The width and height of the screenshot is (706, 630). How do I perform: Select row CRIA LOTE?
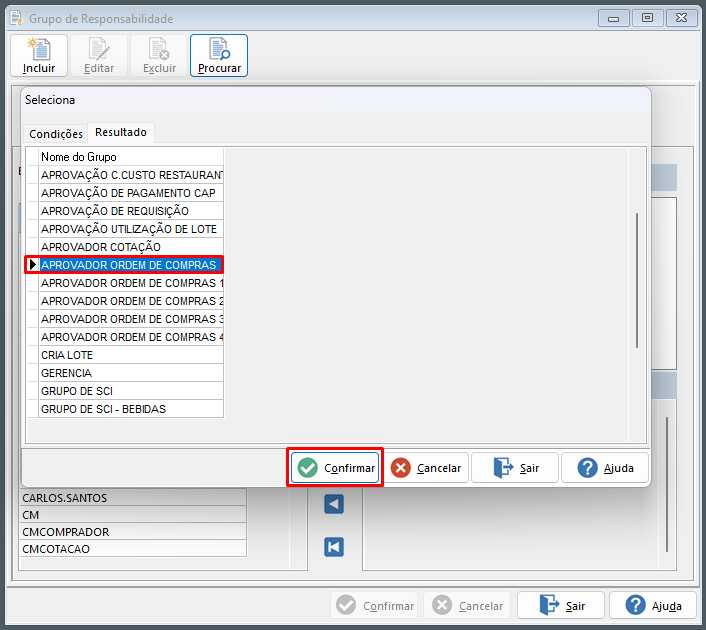pyautogui.click(x=131, y=355)
